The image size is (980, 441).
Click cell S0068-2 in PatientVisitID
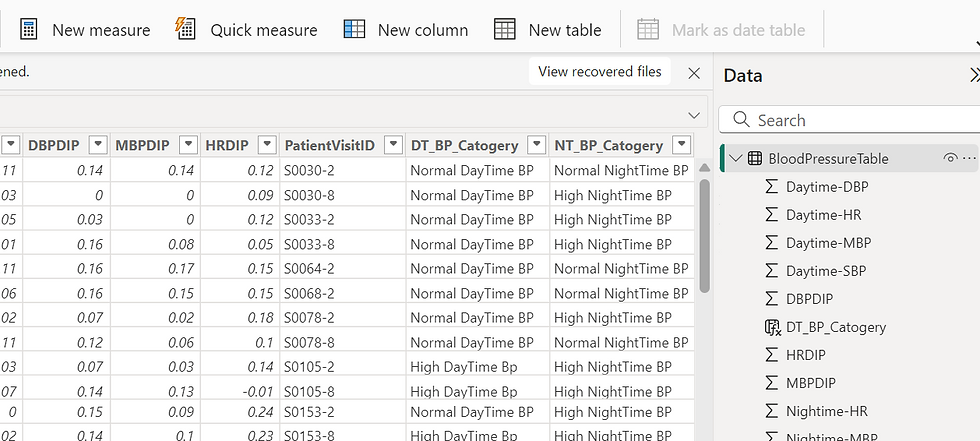click(342, 293)
